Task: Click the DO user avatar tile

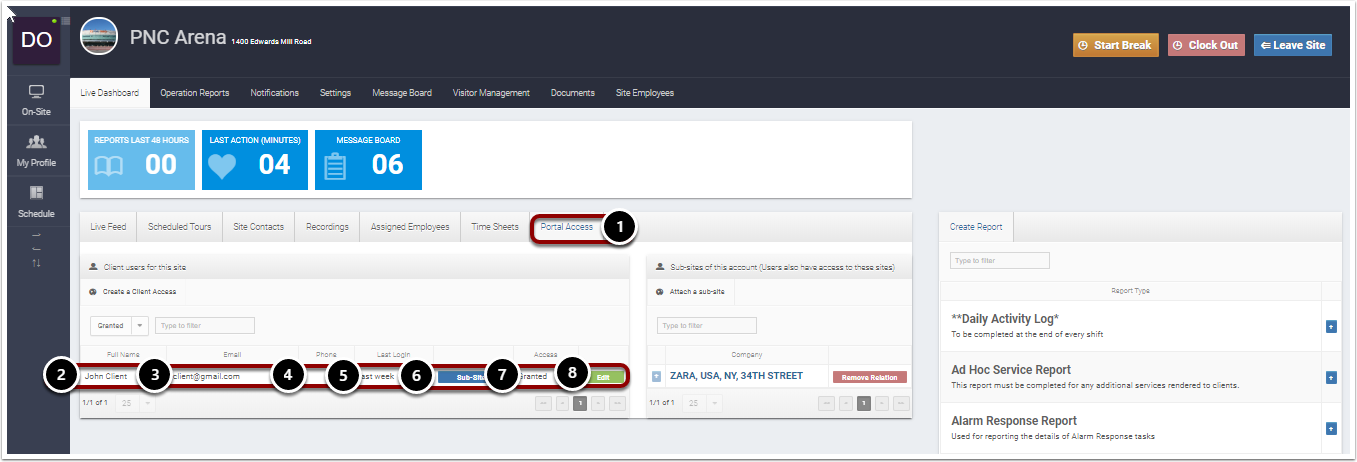Action: pyautogui.click(x=37, y=40)
